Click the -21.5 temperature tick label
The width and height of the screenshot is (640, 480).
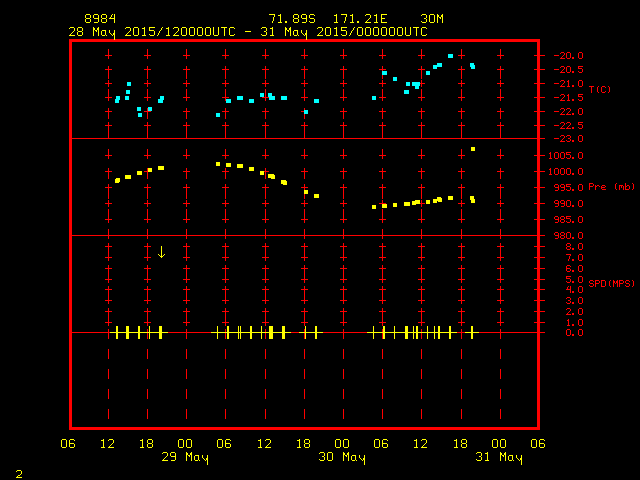point(568,98)
